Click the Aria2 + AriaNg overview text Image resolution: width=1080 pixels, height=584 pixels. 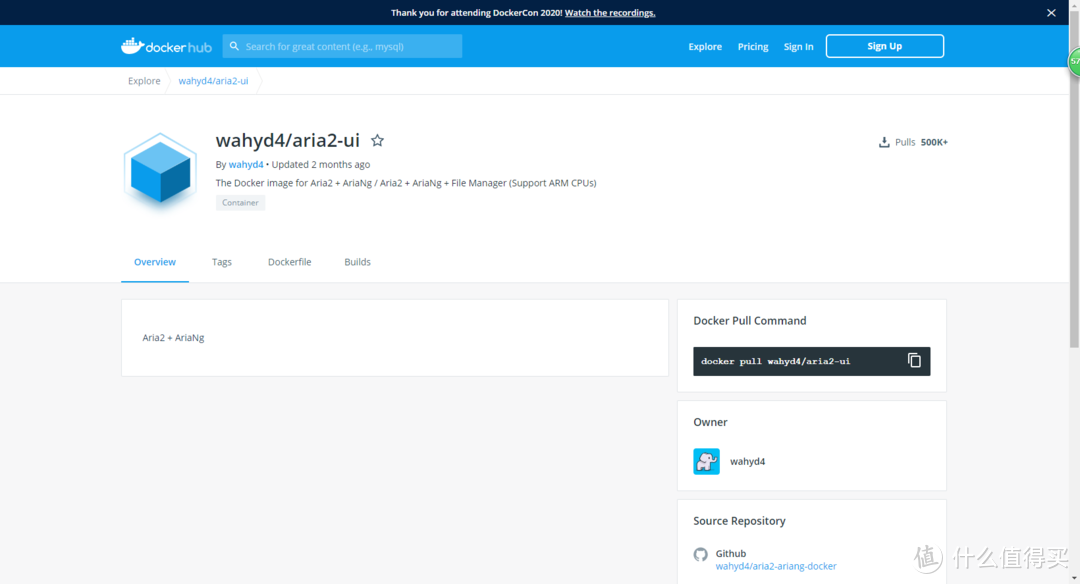click(x=174, y=337)
